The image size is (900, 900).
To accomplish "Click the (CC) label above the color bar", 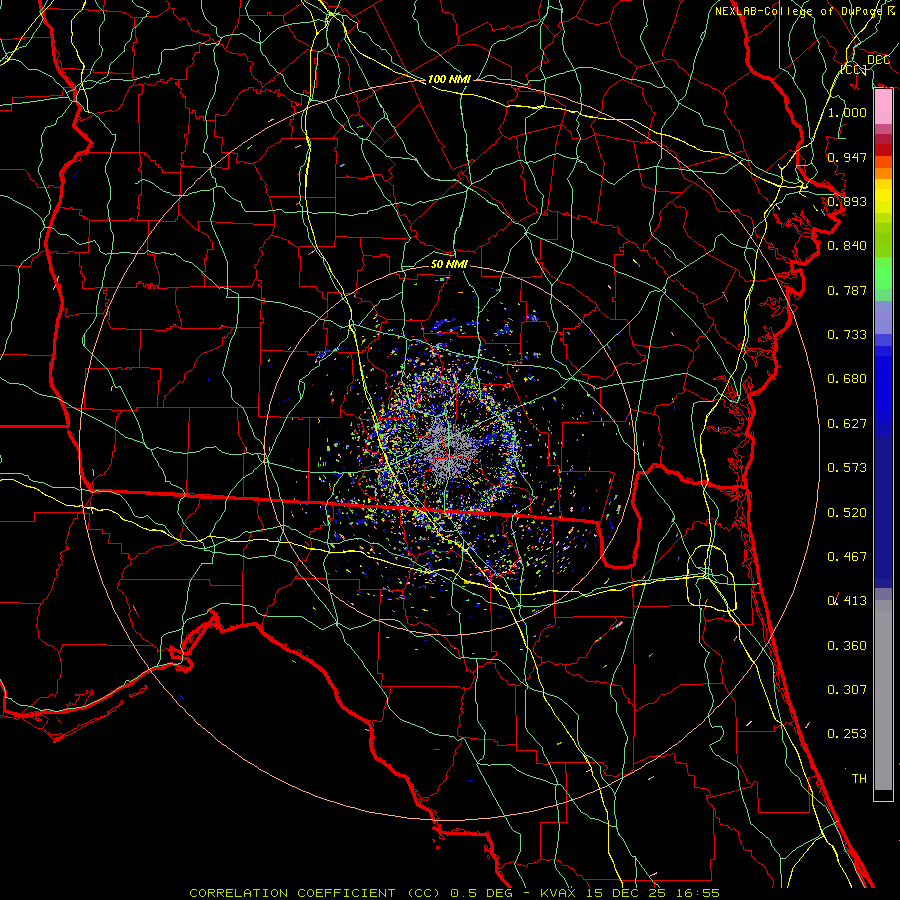I will click(854, 69).
